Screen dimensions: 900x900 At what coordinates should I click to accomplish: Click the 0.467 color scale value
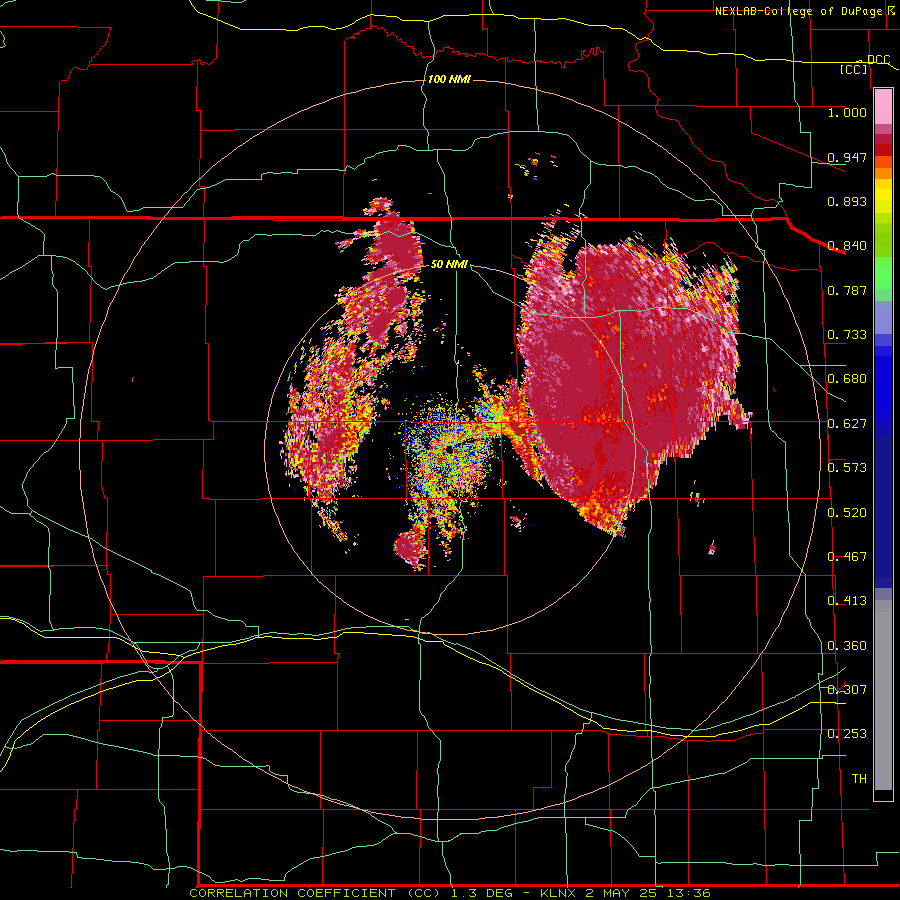(847, 557)
